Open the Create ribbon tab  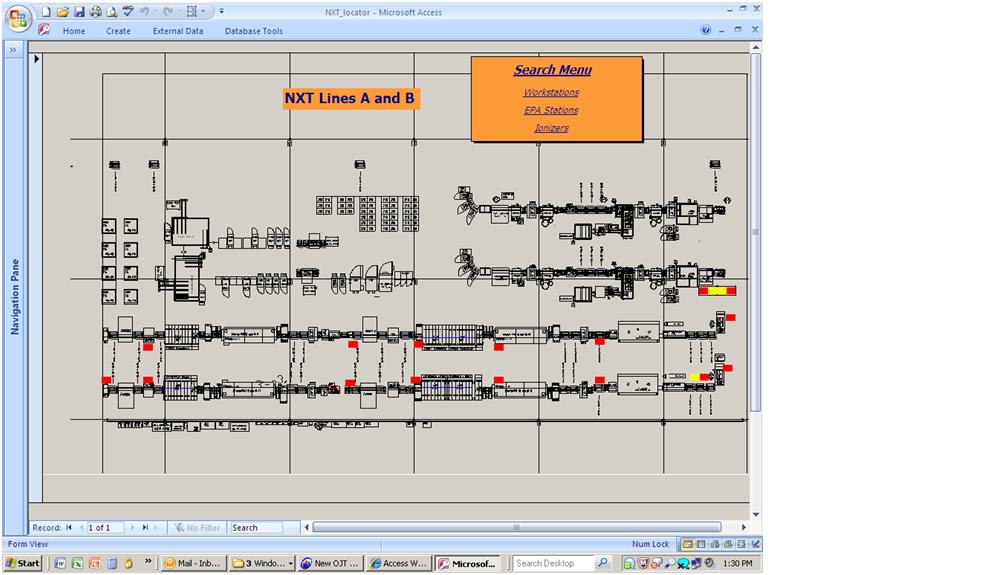coord(119,31)
